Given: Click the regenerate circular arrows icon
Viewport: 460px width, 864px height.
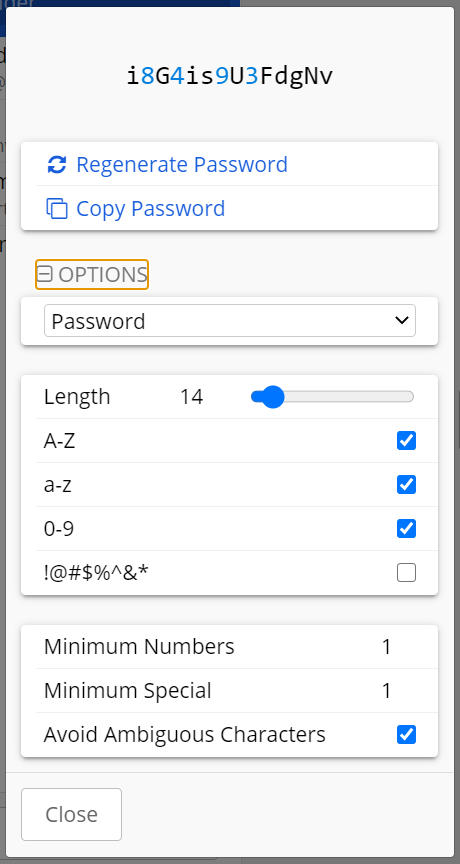Looking at the screenshot, I should (x=57, y=164).
